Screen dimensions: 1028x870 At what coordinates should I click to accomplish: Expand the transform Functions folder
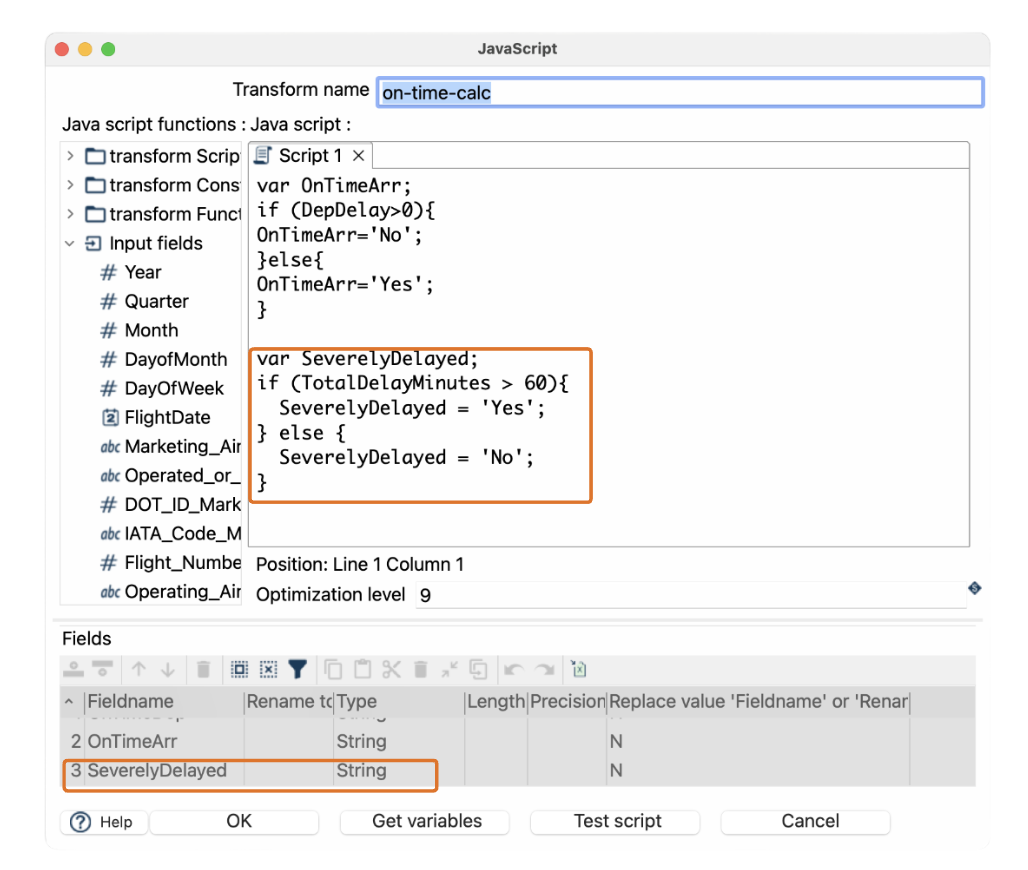70,214
